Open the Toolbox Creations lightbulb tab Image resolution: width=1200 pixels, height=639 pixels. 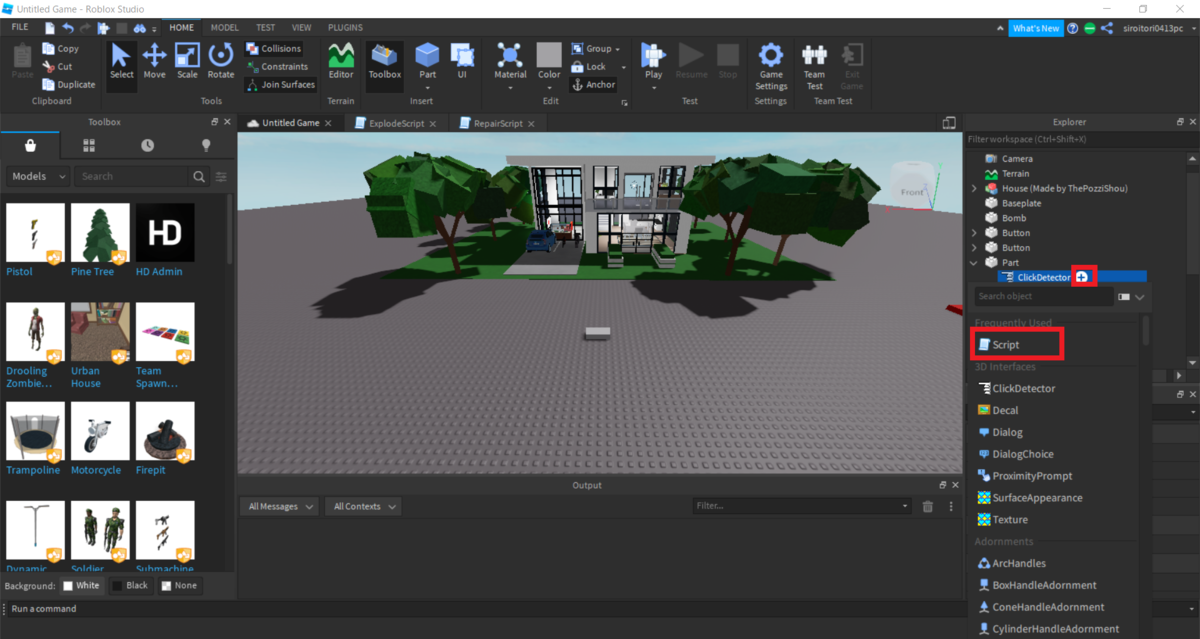point(206,145)
